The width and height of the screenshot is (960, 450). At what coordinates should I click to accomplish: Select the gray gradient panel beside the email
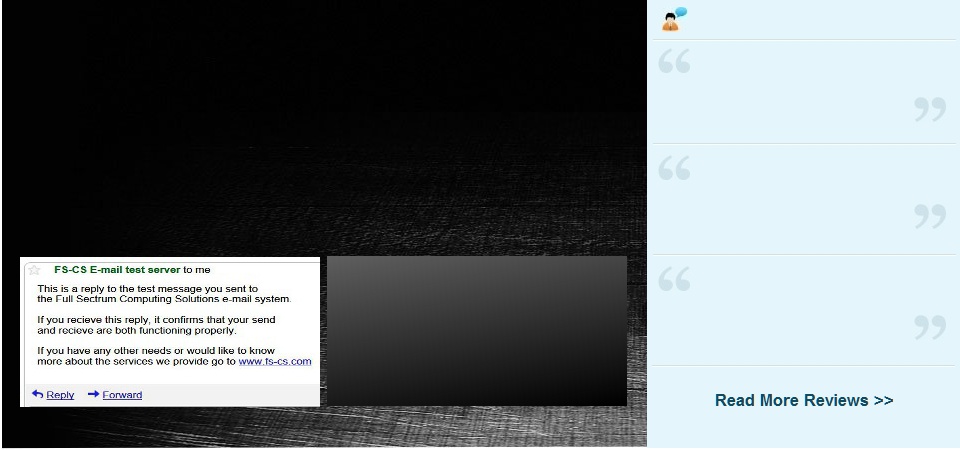pyautogui.click(x=477, y=330)
